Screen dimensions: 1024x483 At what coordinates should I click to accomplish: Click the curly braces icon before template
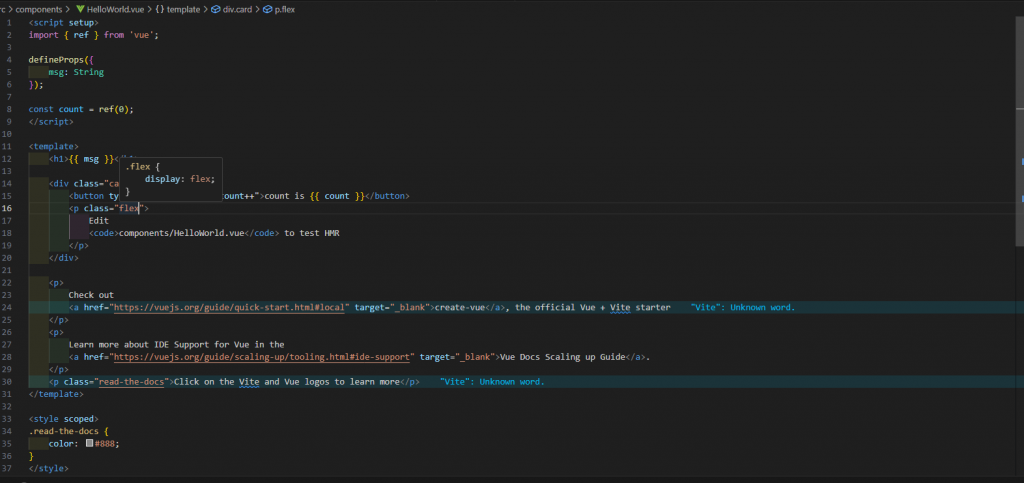(x=159, y=10)
